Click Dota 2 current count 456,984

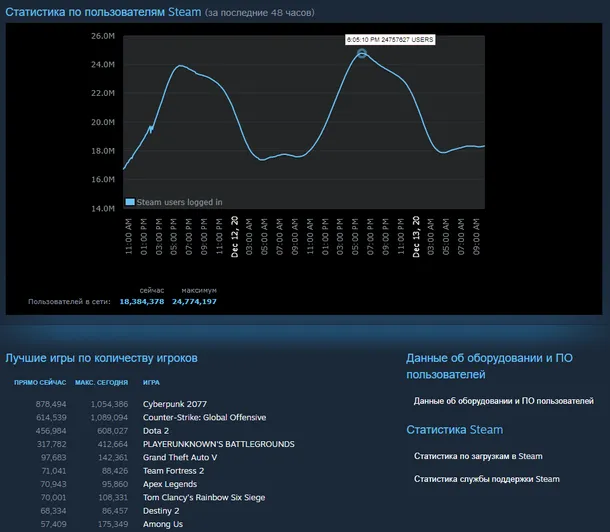51,431
